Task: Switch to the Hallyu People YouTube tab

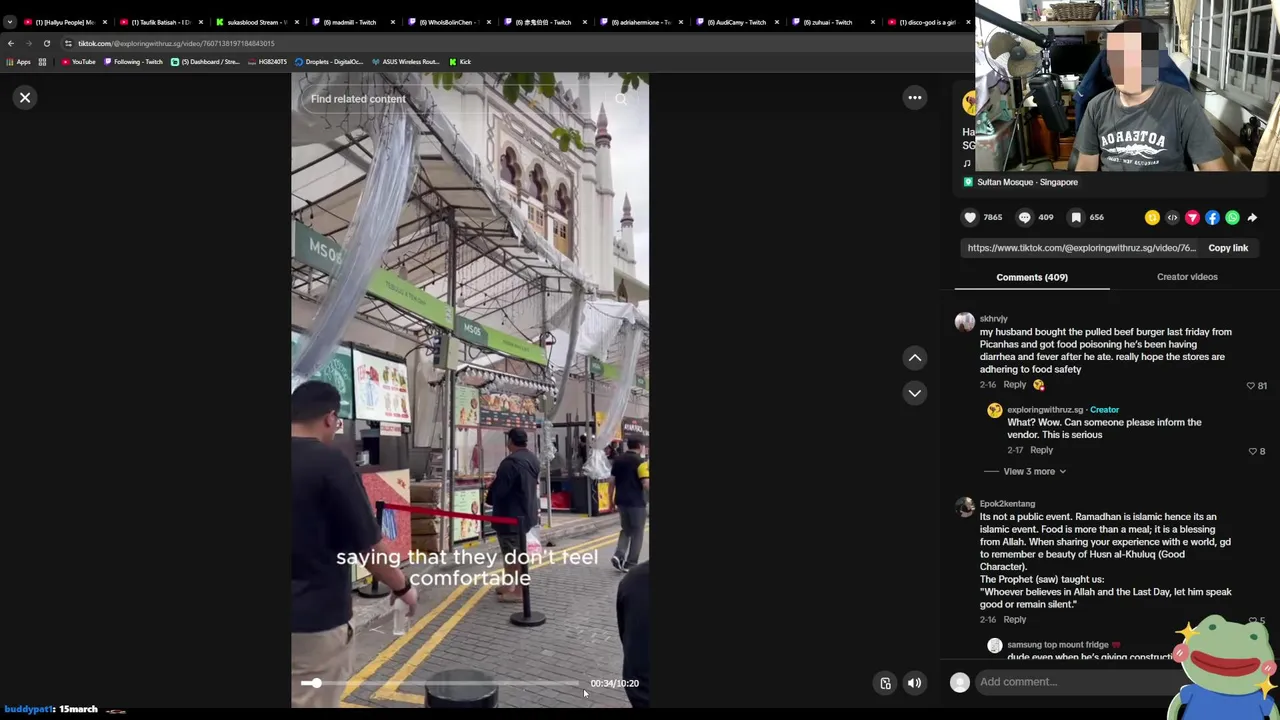Action: [x=64, y=22]
